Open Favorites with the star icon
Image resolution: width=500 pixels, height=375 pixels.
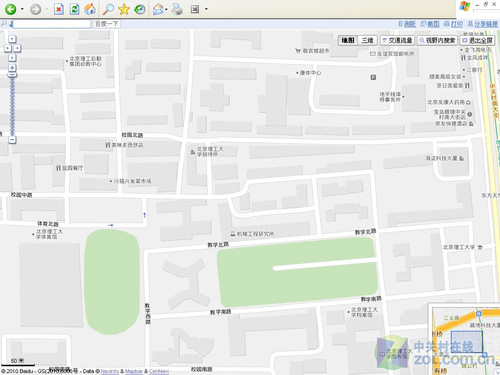pyautogui.click(x=124, y=9)
